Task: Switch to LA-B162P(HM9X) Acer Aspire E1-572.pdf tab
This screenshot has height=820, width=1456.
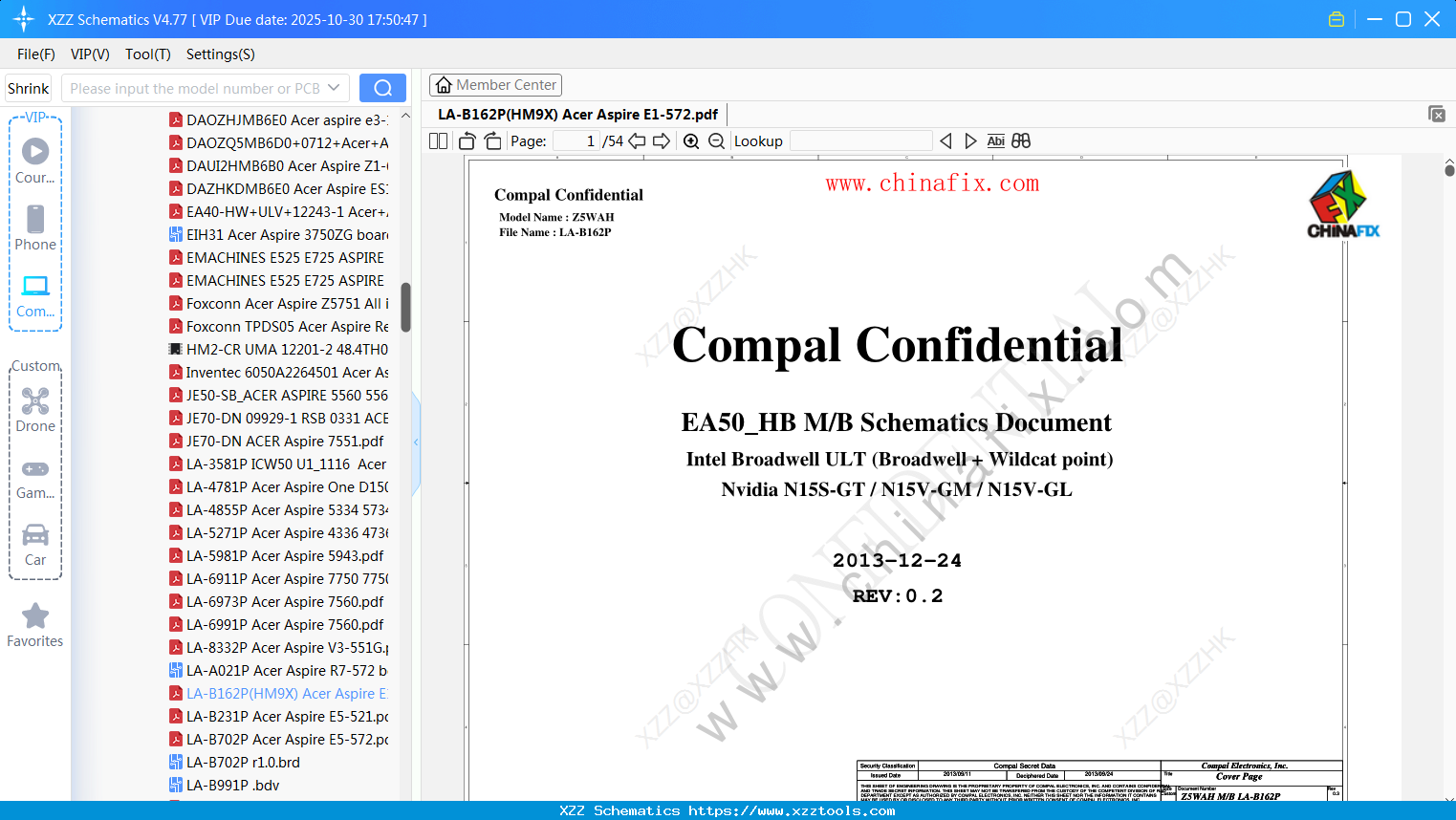Action: [577, 115]
